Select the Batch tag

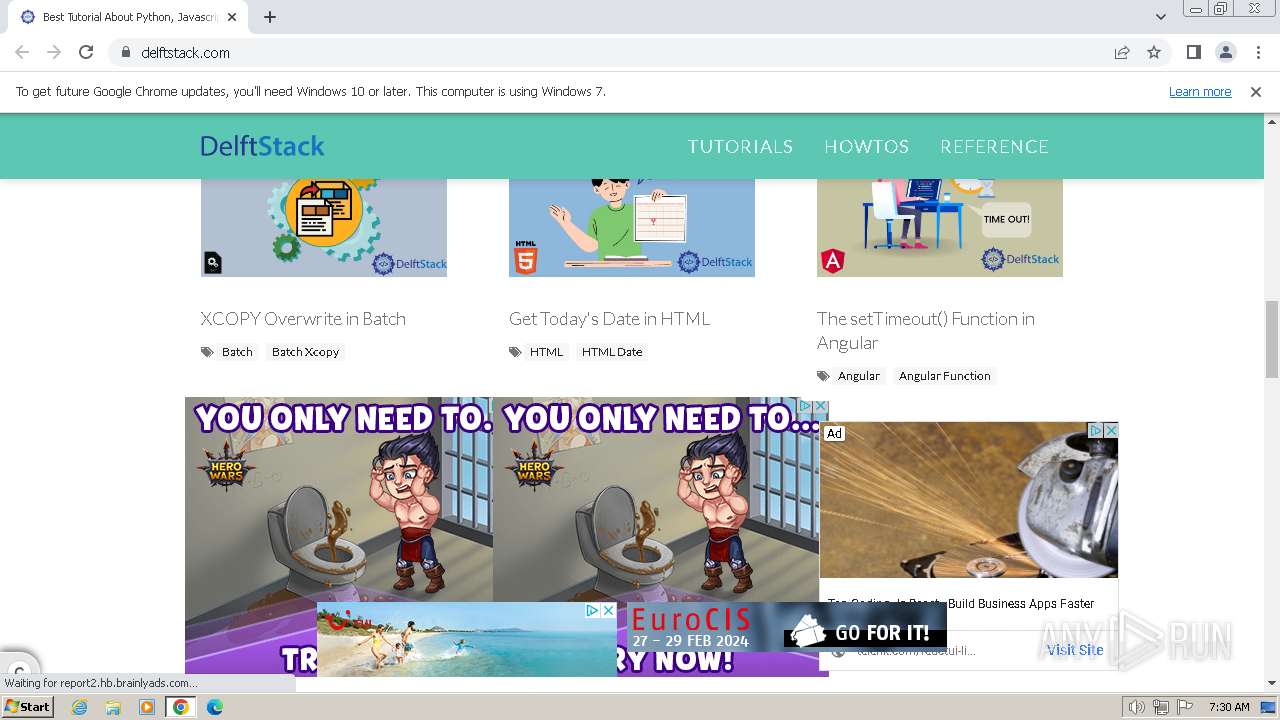tap(237, 352)
